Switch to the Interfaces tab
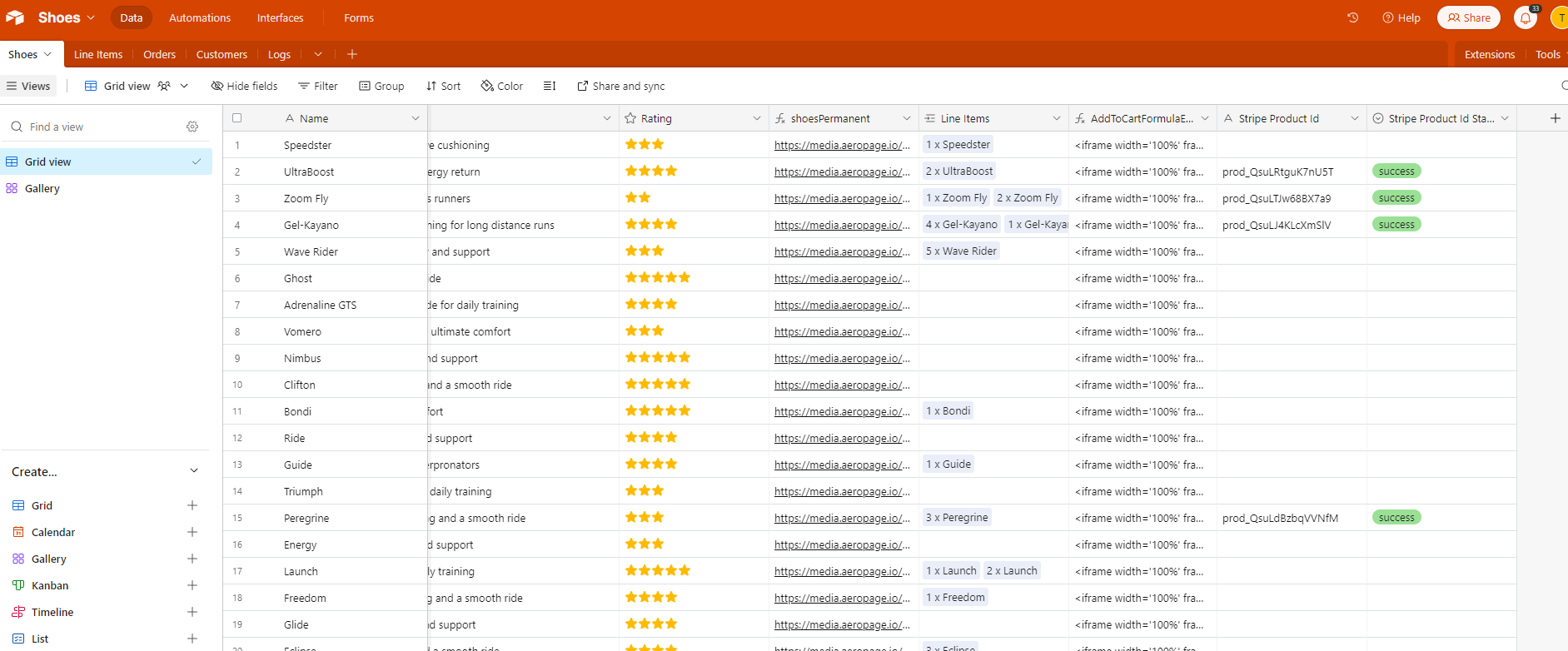1568x651 pixels. (280, 17)
